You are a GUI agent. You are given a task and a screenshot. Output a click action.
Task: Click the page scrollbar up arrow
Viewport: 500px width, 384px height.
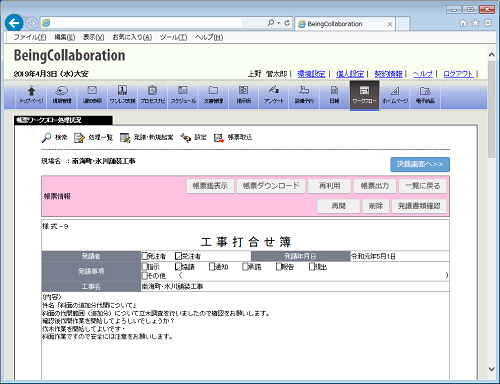click(492, 55)
